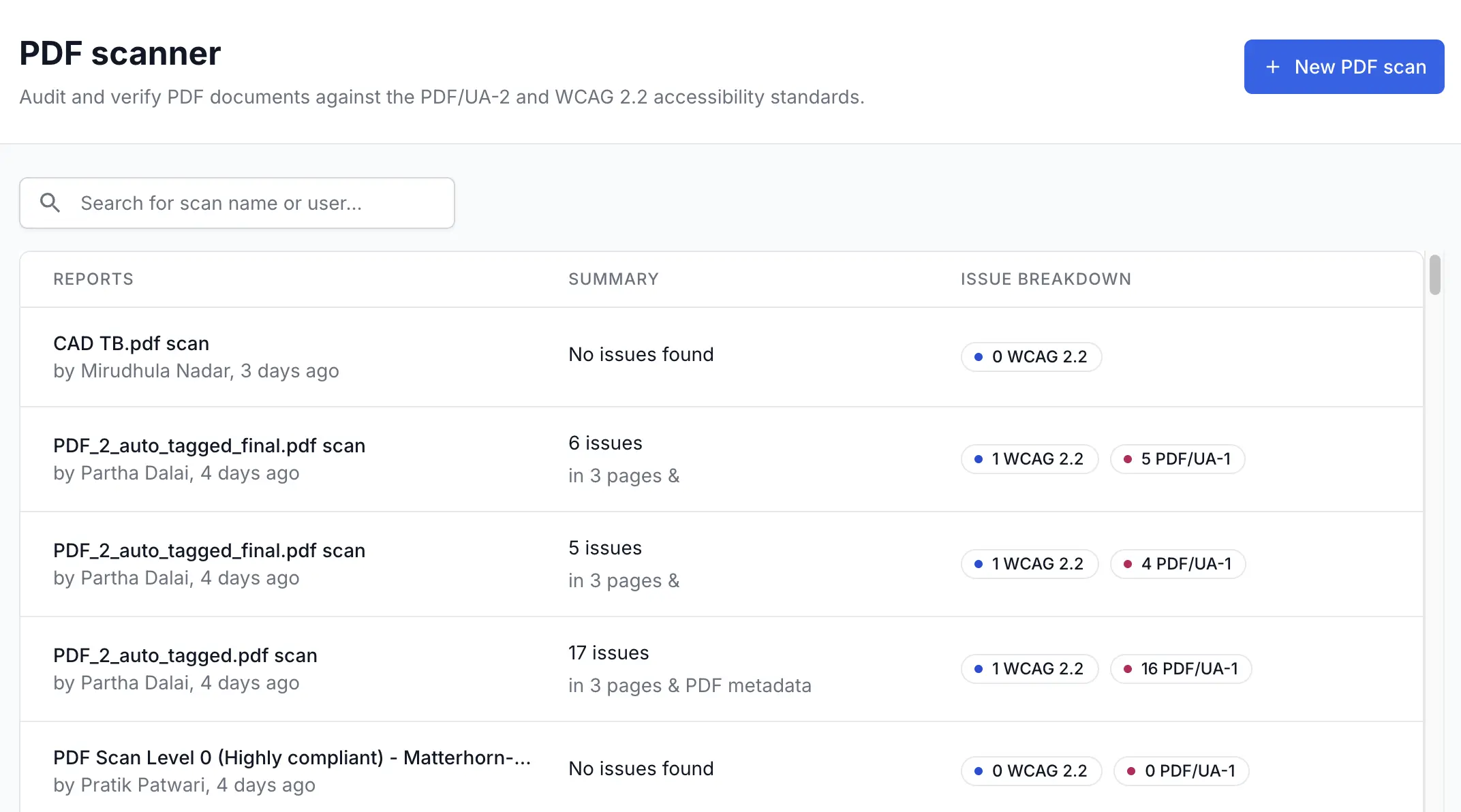The width and height of the screenshot is (1461, 812).
Task: Click the 4 PDF/UA-1 issue badge
Action: pos(1178,564)
